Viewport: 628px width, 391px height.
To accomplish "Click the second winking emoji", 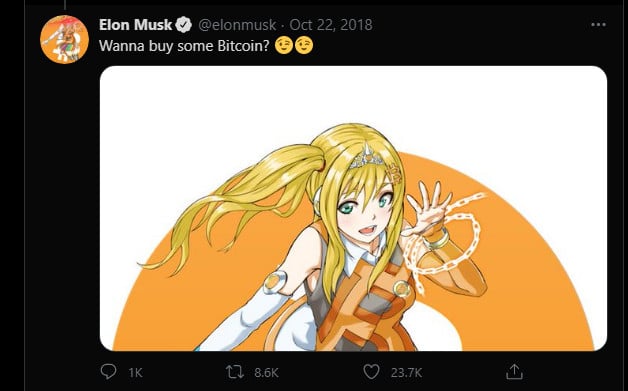I will [304, 46].
